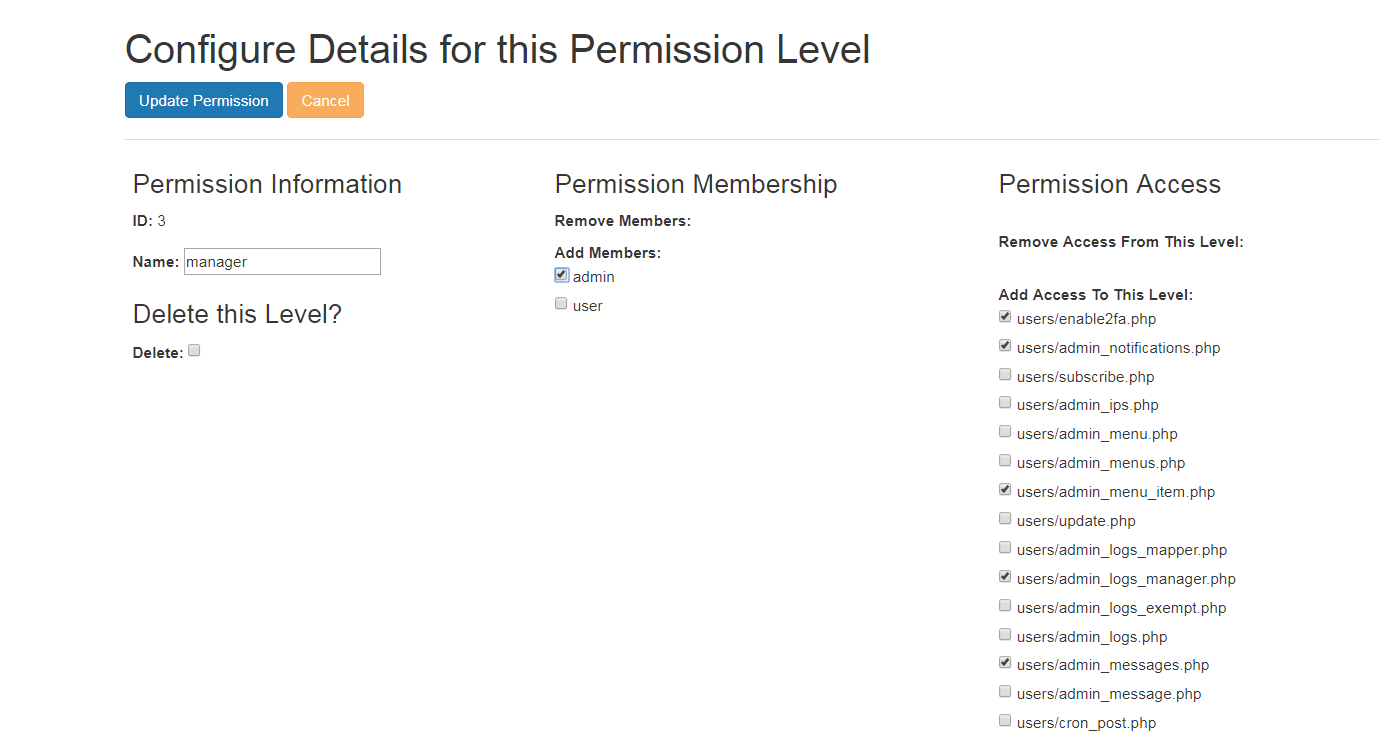Cancel the permission level changes
The width and height of the screenshot is (1398, 741).
point(325,100)
